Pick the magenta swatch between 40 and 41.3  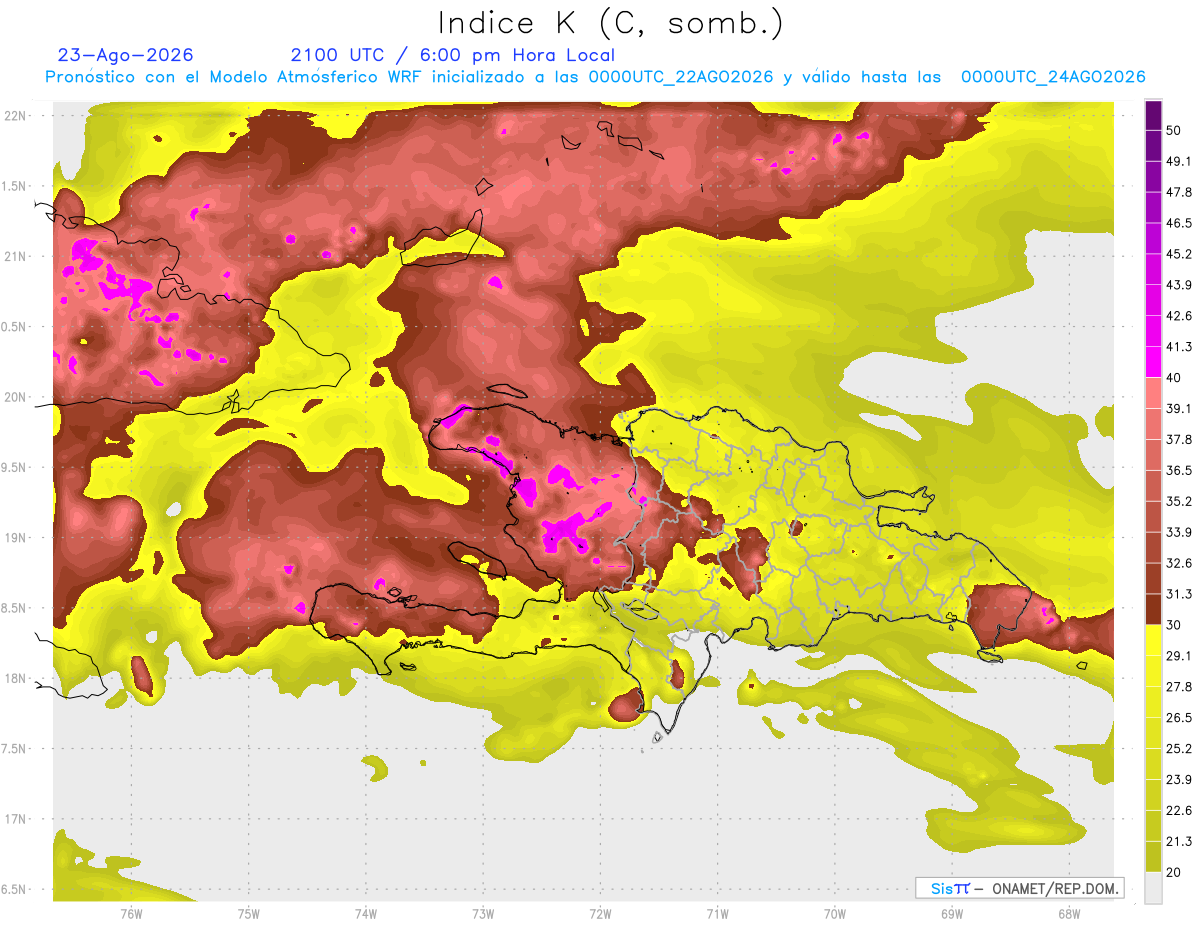pos(1153,362)
